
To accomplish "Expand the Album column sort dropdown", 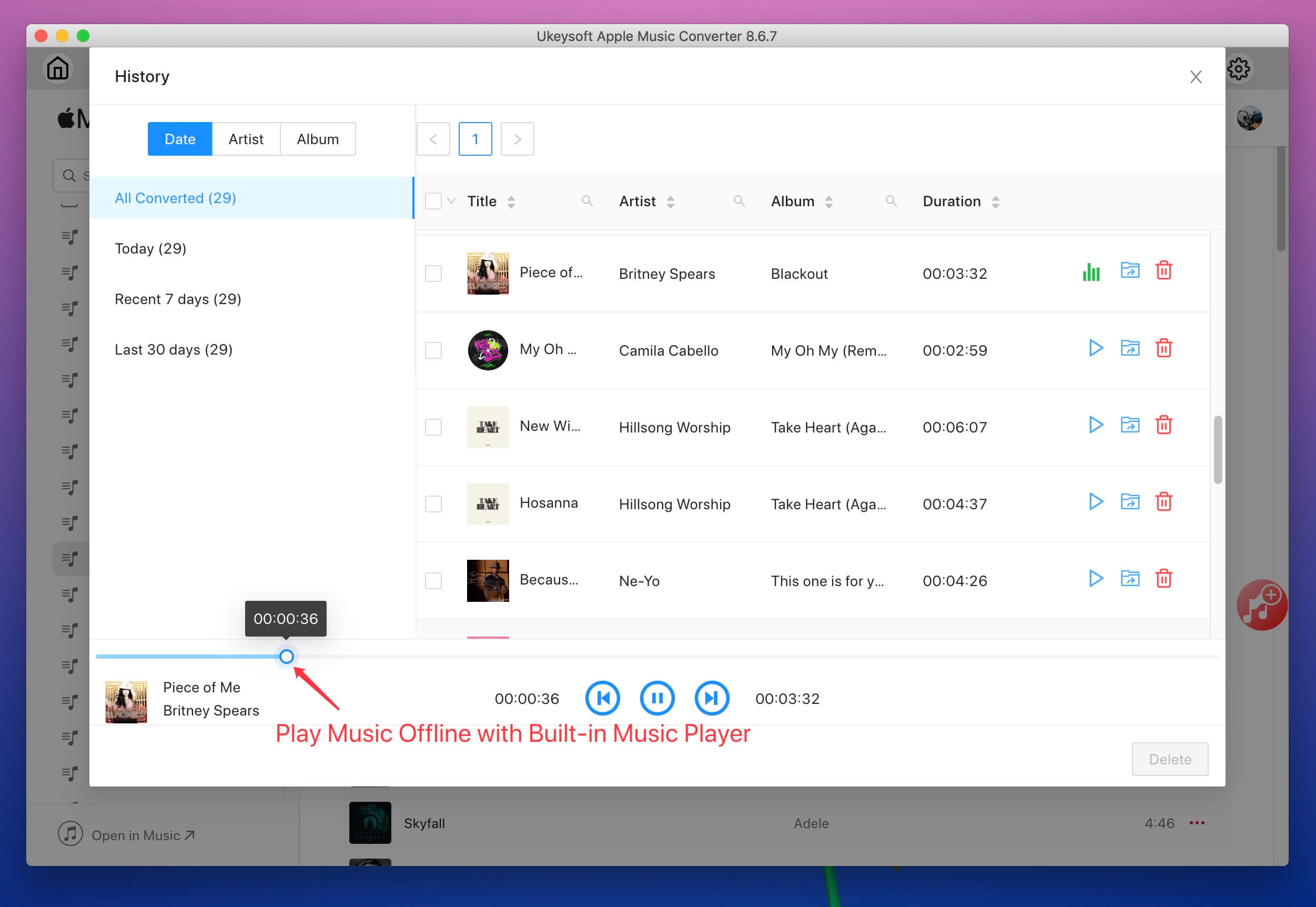I will (830, 201).
